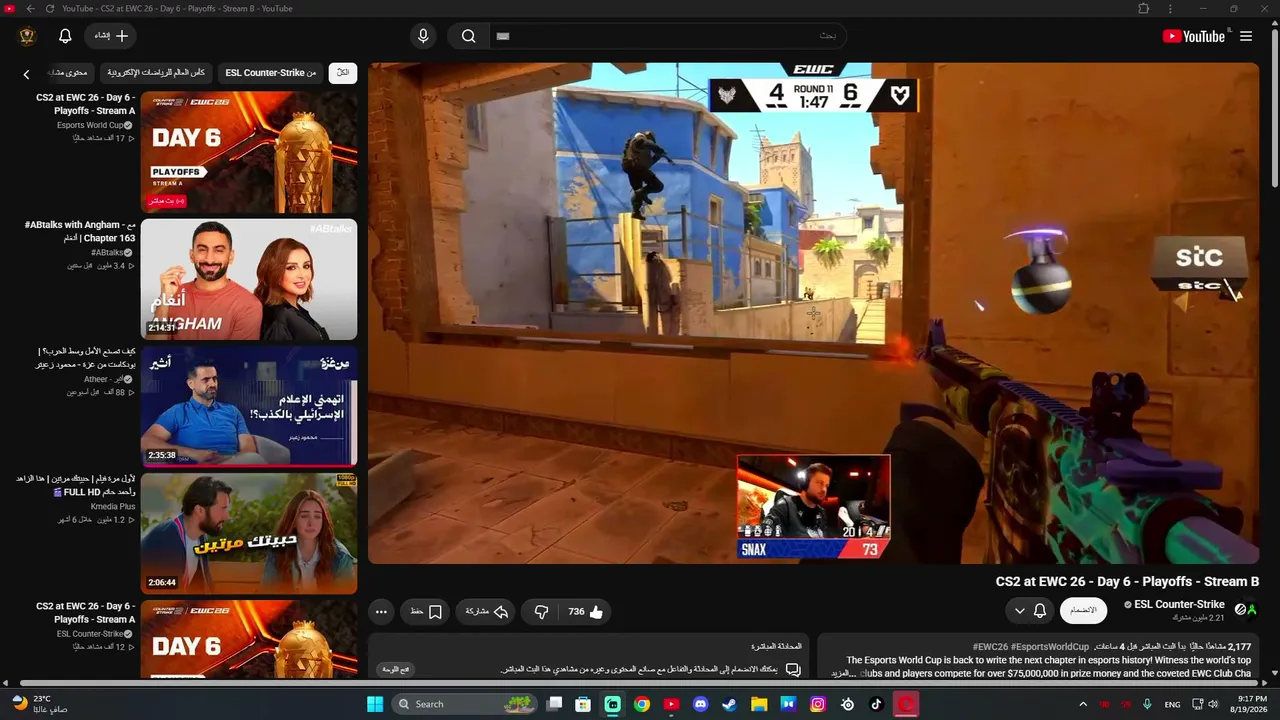Open the YouTube guide hamburger menu
The height and width of the screenshot is (720, 1280).
coord(1246,36)
